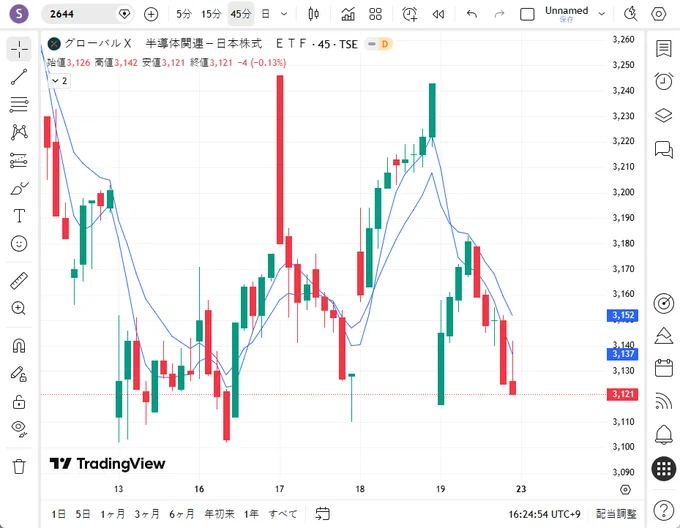The width and height of the screenshot is (680, 528).
Task: Switch to the 15分 interval
Action: [211, 14]
